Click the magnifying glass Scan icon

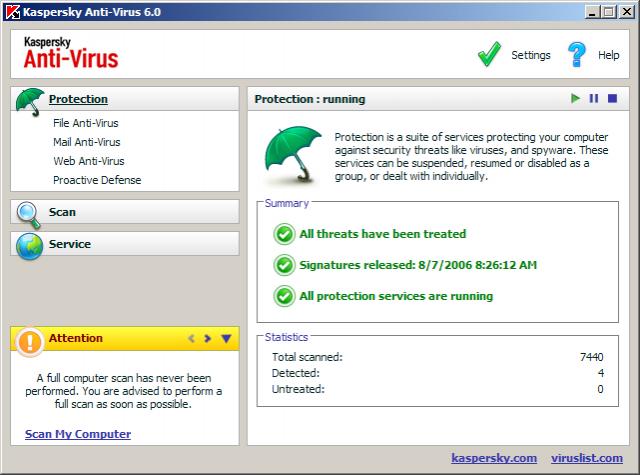point(29,215)
